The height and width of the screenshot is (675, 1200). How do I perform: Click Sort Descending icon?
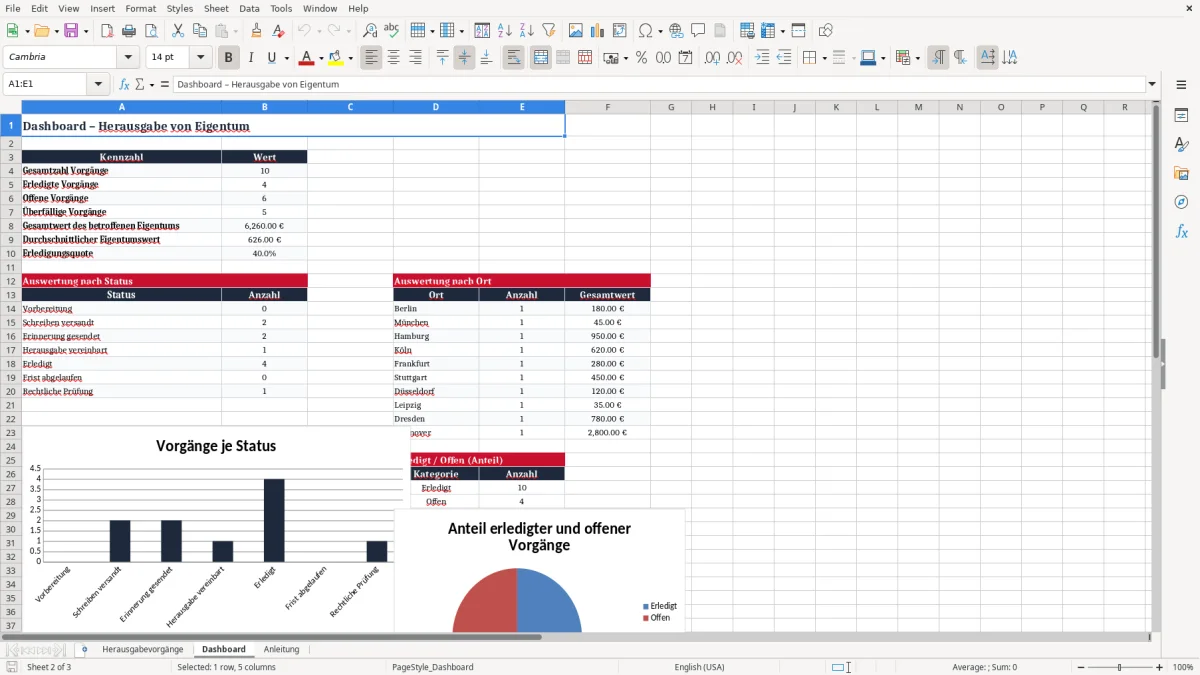coord(527,31)
